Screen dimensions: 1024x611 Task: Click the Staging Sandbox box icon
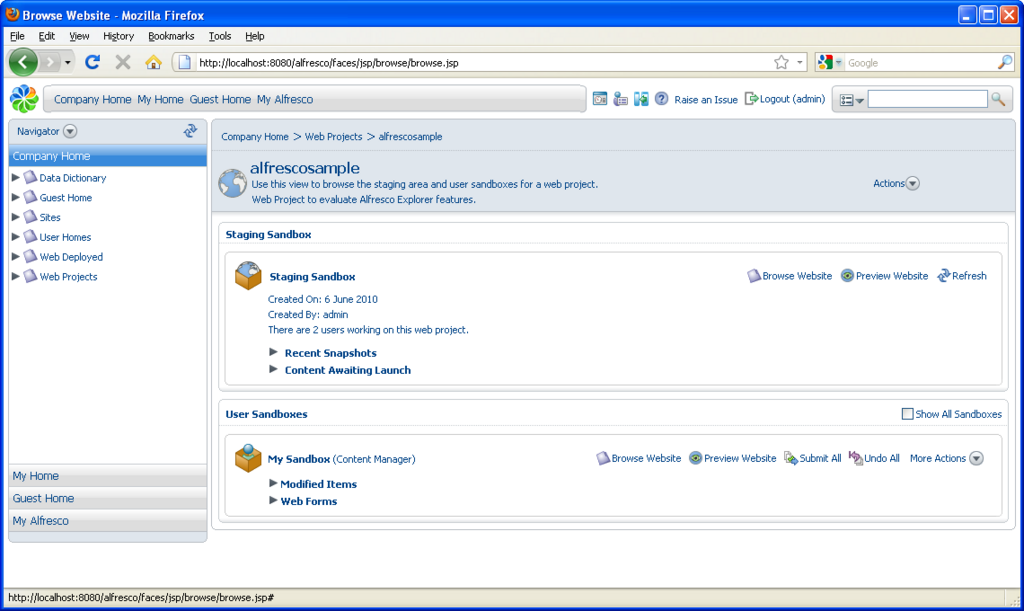[x=248, y=275]
